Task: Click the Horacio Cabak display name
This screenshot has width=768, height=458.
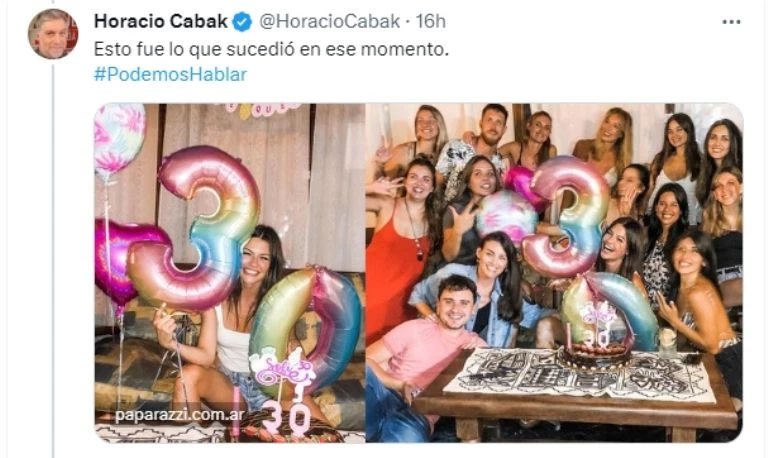Action: pyautogui.click(x=161, y=22)
